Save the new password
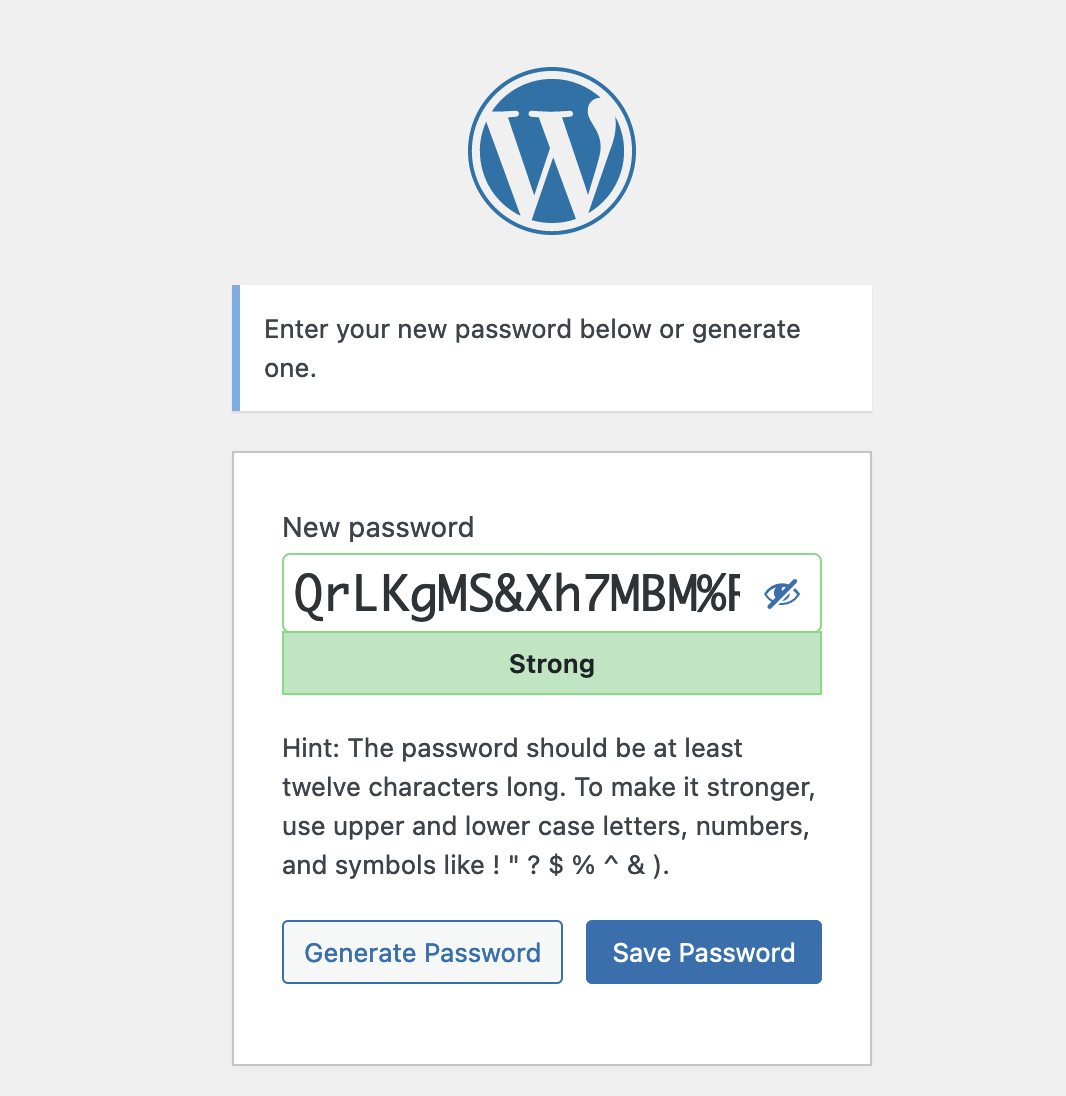This screenshot has height=1096, width=1066. [x=703, y=952]
